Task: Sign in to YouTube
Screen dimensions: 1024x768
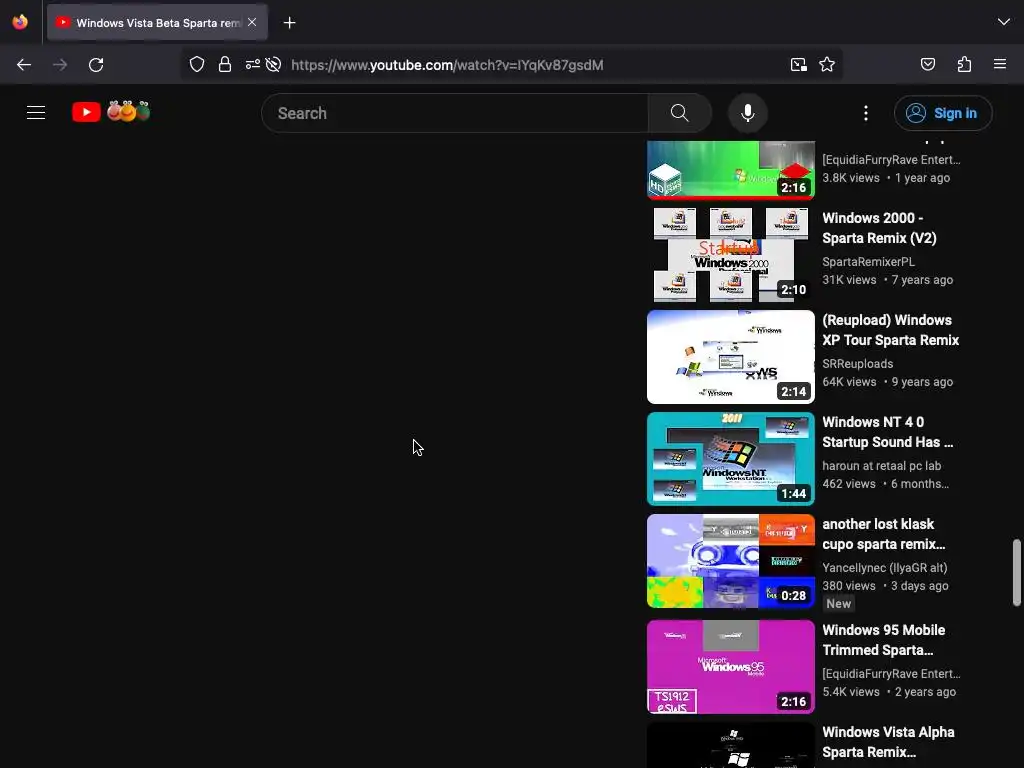Action: coord(942,113)
